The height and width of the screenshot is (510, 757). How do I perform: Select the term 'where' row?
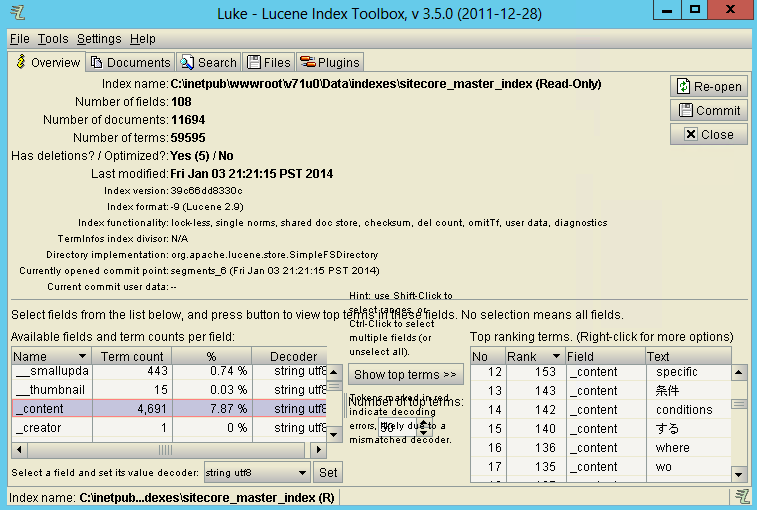(601, 448)
